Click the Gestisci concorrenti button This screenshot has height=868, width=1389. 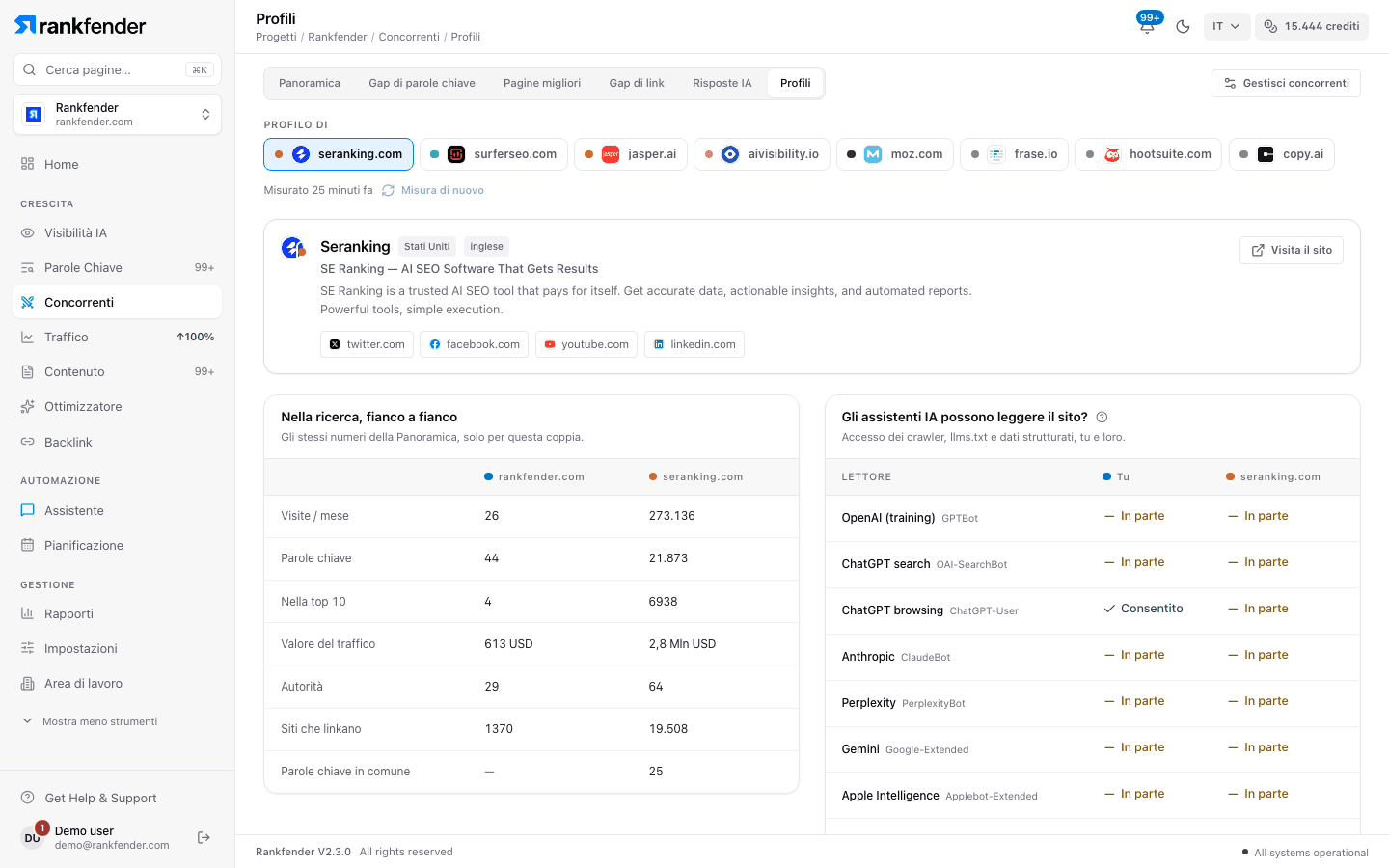click(x=1286, y=83)
